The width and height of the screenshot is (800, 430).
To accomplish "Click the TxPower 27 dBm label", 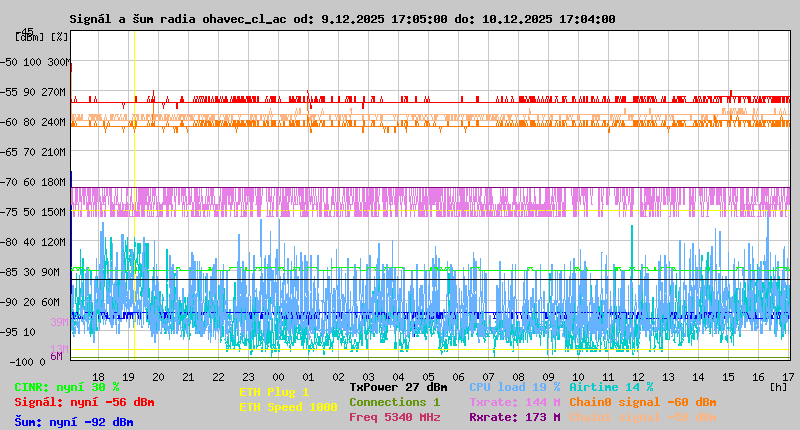I will (398, 387).
